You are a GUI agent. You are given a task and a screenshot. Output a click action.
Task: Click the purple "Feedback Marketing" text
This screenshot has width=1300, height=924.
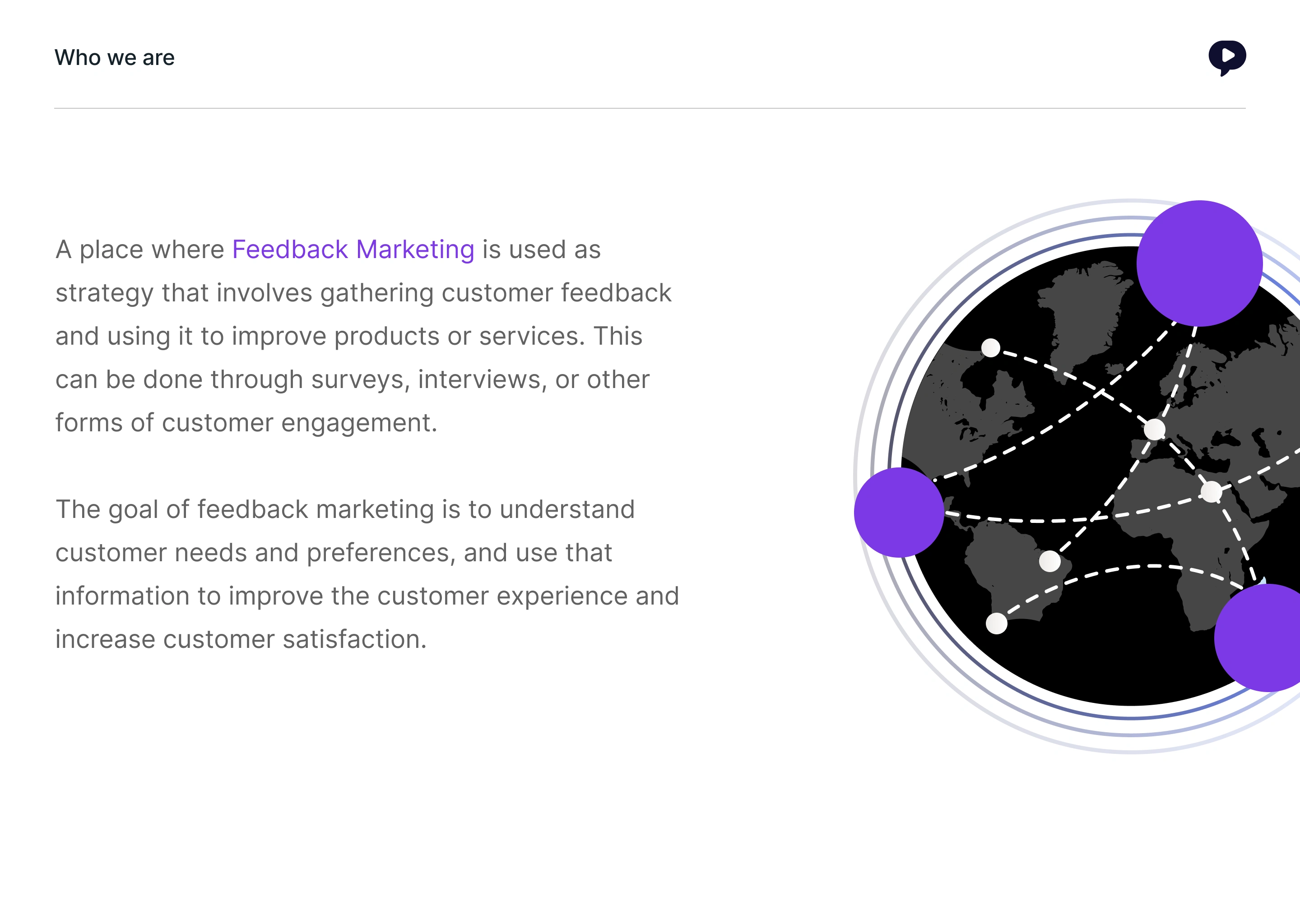[353, 250]
